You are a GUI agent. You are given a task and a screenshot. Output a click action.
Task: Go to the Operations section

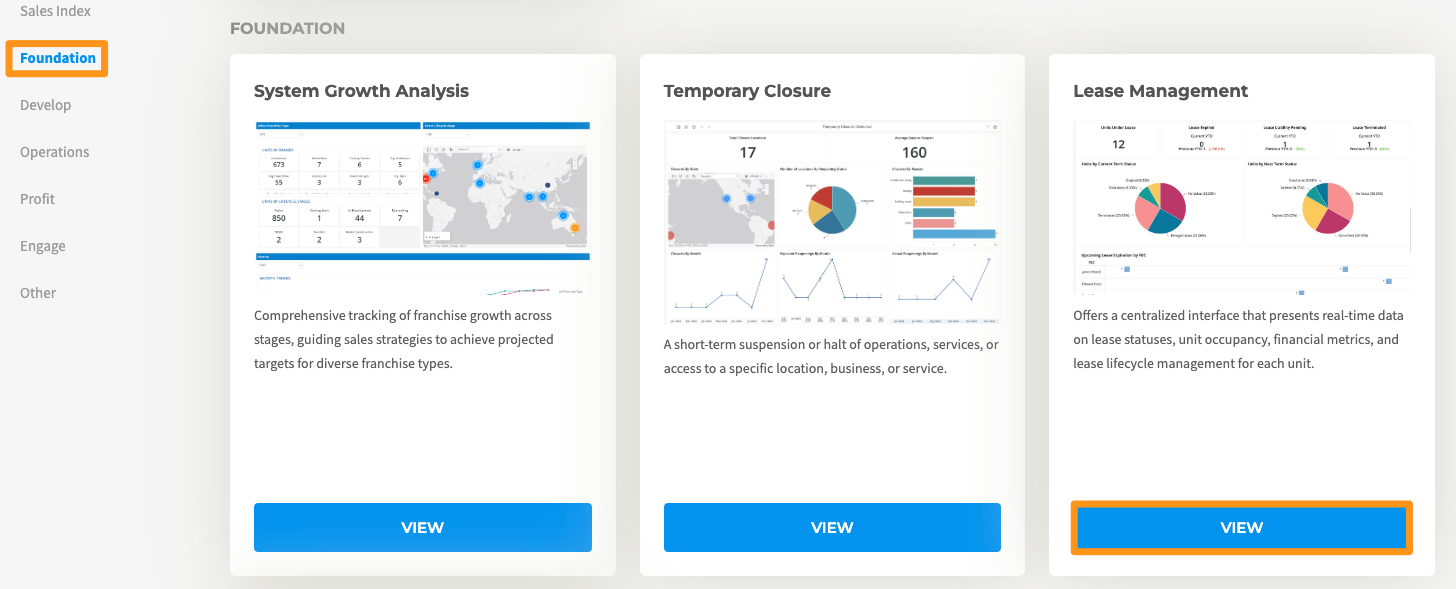tap(54, 152)
